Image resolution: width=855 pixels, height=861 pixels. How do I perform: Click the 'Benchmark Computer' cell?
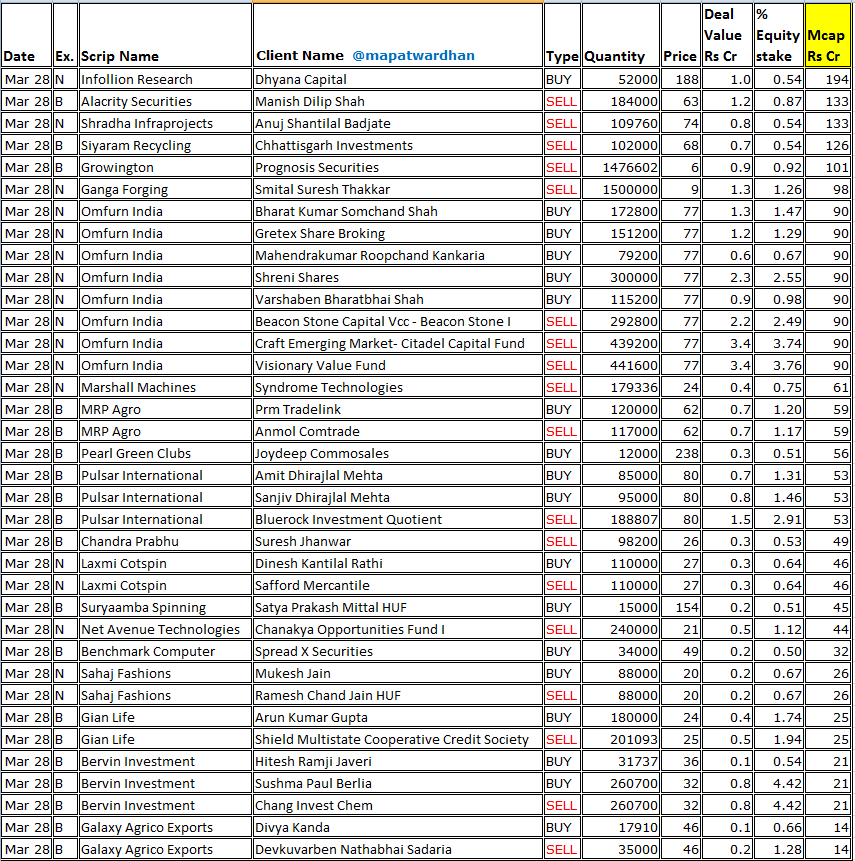click(x=165, y=651)
